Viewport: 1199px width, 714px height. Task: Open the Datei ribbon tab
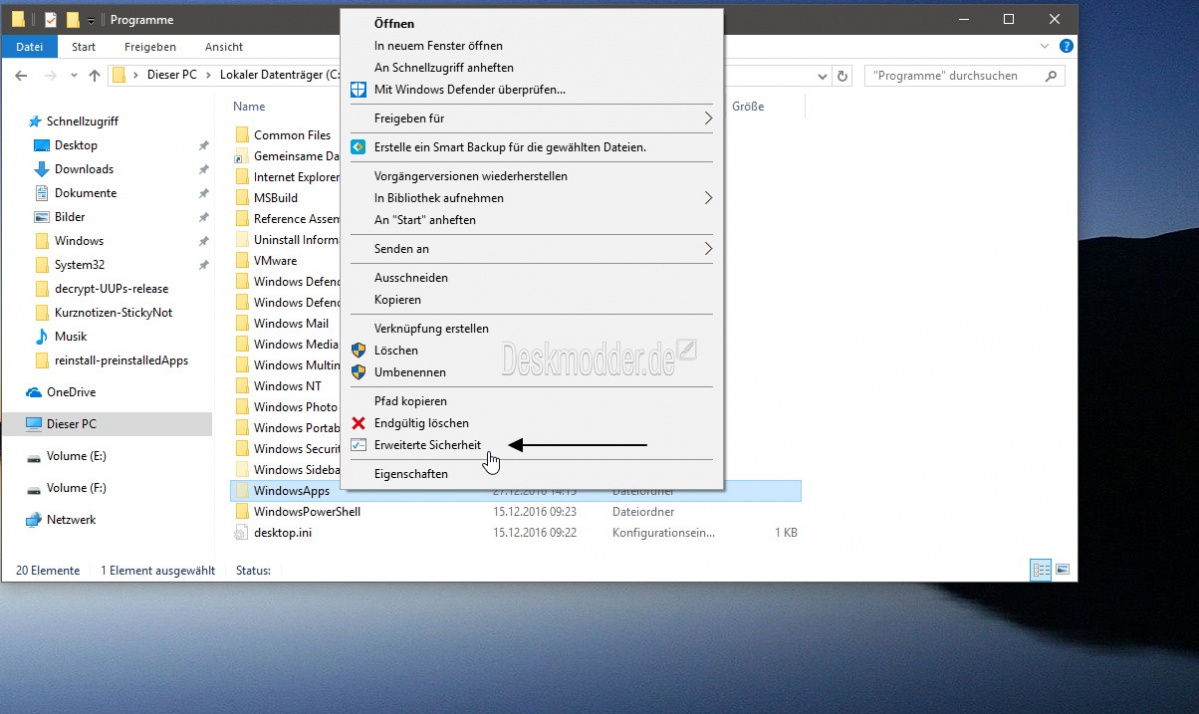(30, 46)
